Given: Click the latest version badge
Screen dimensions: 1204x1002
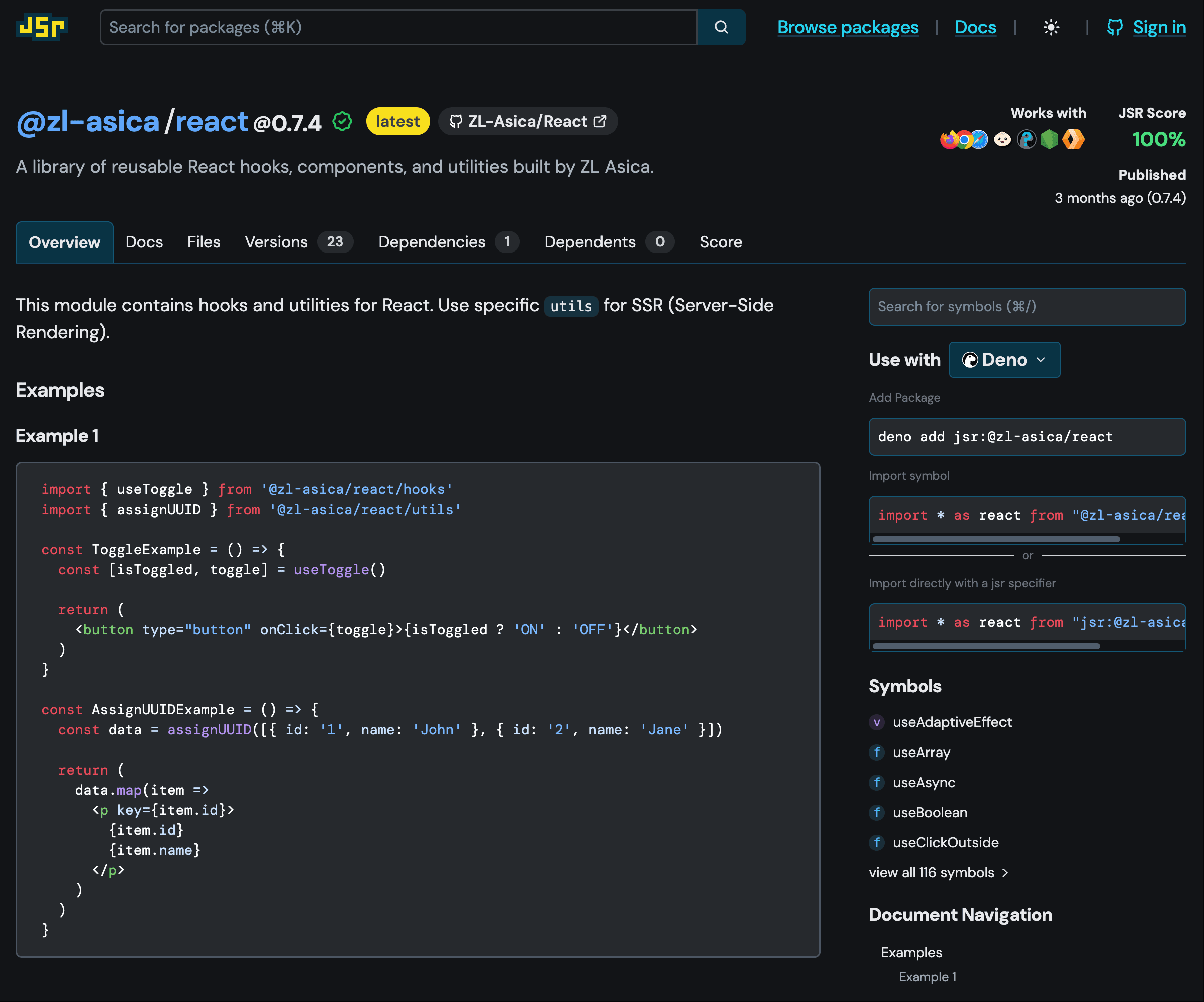Looking at the screenshot, I should point(398,121).
